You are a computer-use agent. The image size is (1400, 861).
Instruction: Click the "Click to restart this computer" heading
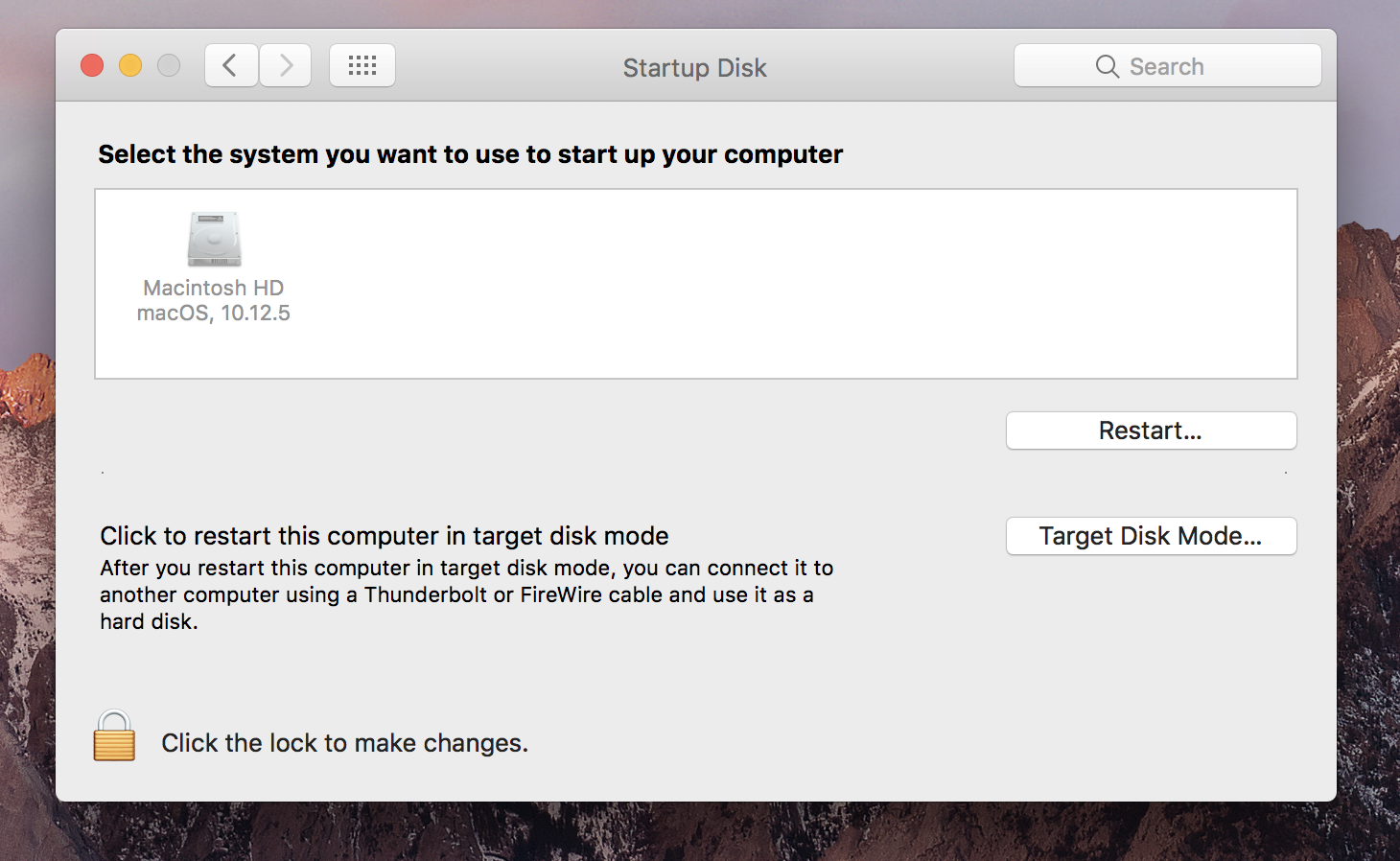tap(385, 536)
